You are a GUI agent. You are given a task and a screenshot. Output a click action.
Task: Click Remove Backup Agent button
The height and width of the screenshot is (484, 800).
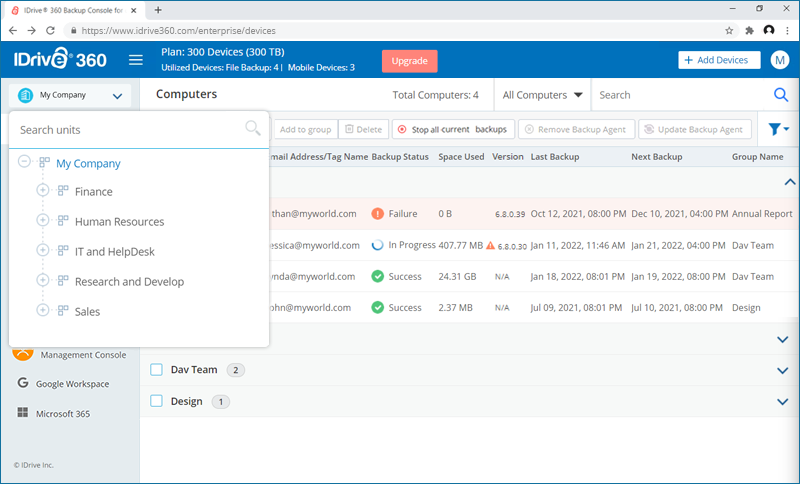[576, 130]
